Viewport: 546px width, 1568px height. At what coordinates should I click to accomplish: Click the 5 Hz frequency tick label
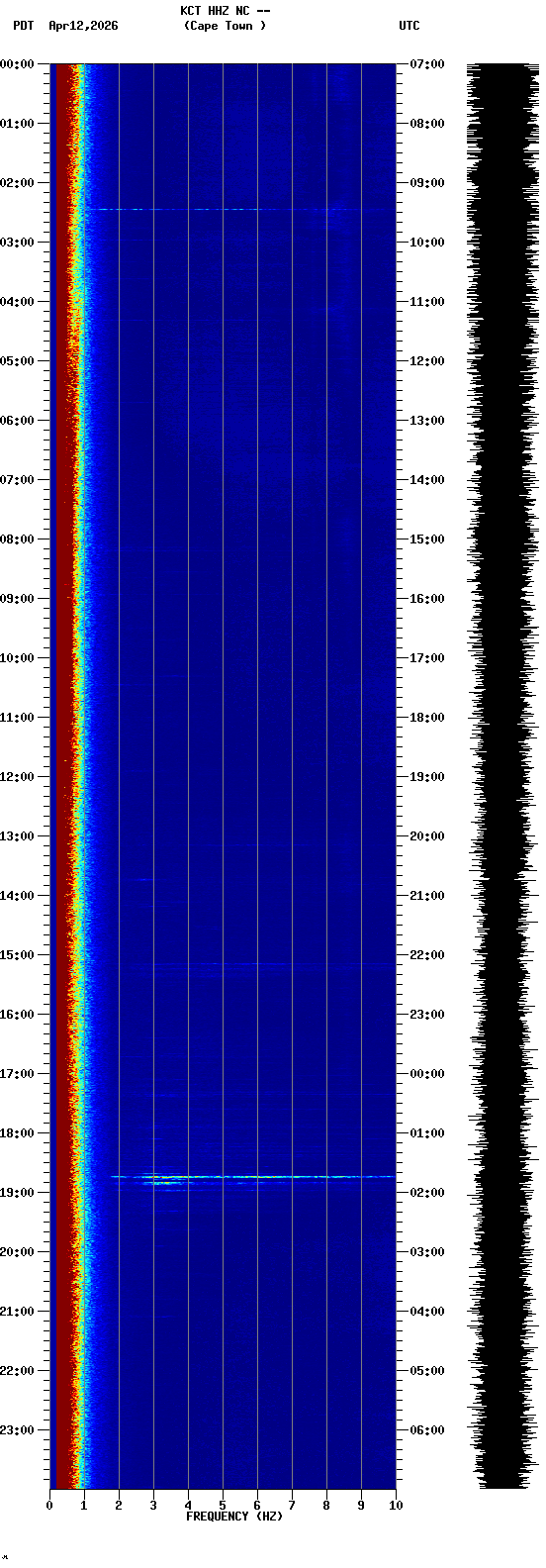pos(223,1506)
